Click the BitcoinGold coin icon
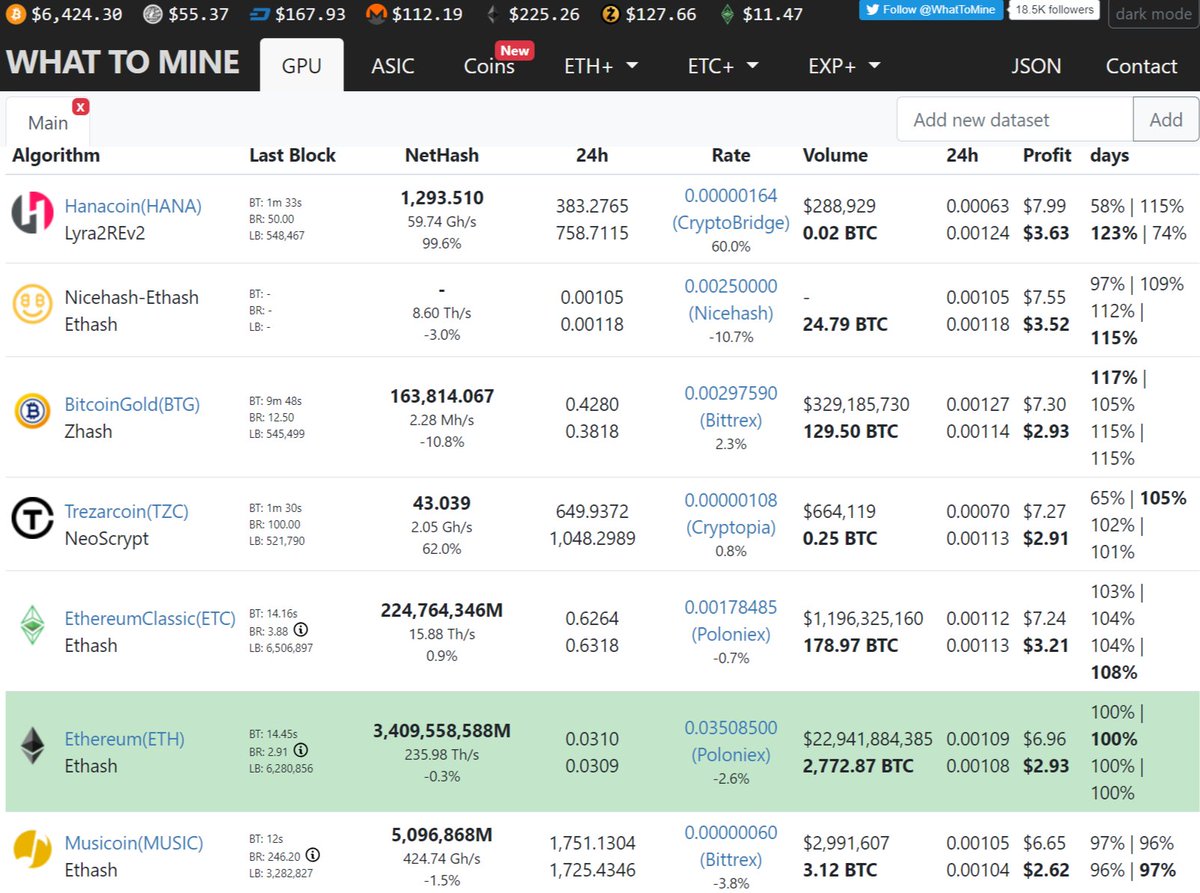 pyautogui.click(x=31, y=411)
